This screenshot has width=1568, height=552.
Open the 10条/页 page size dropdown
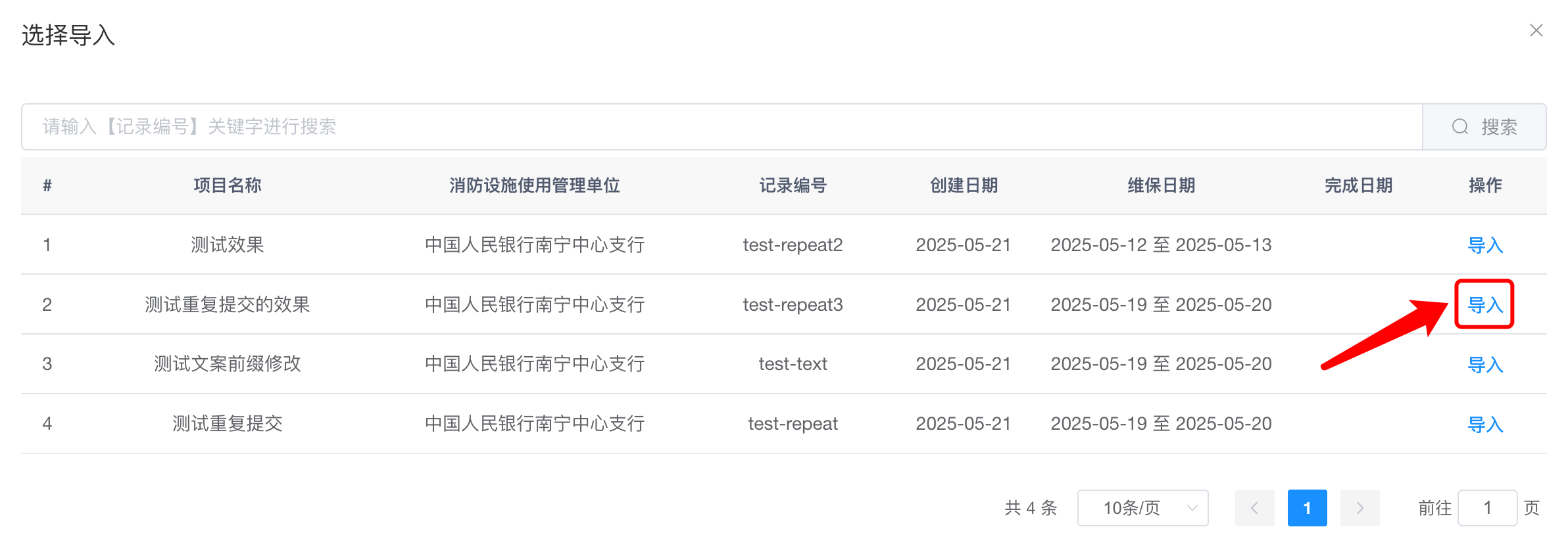tap(1142, 508)
